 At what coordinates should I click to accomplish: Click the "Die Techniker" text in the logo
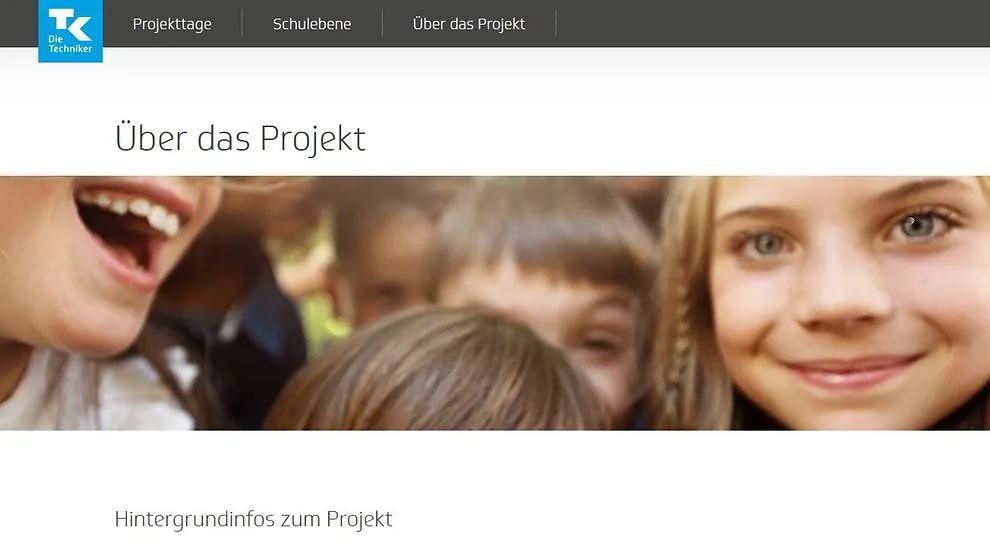(x=70, y=44)
